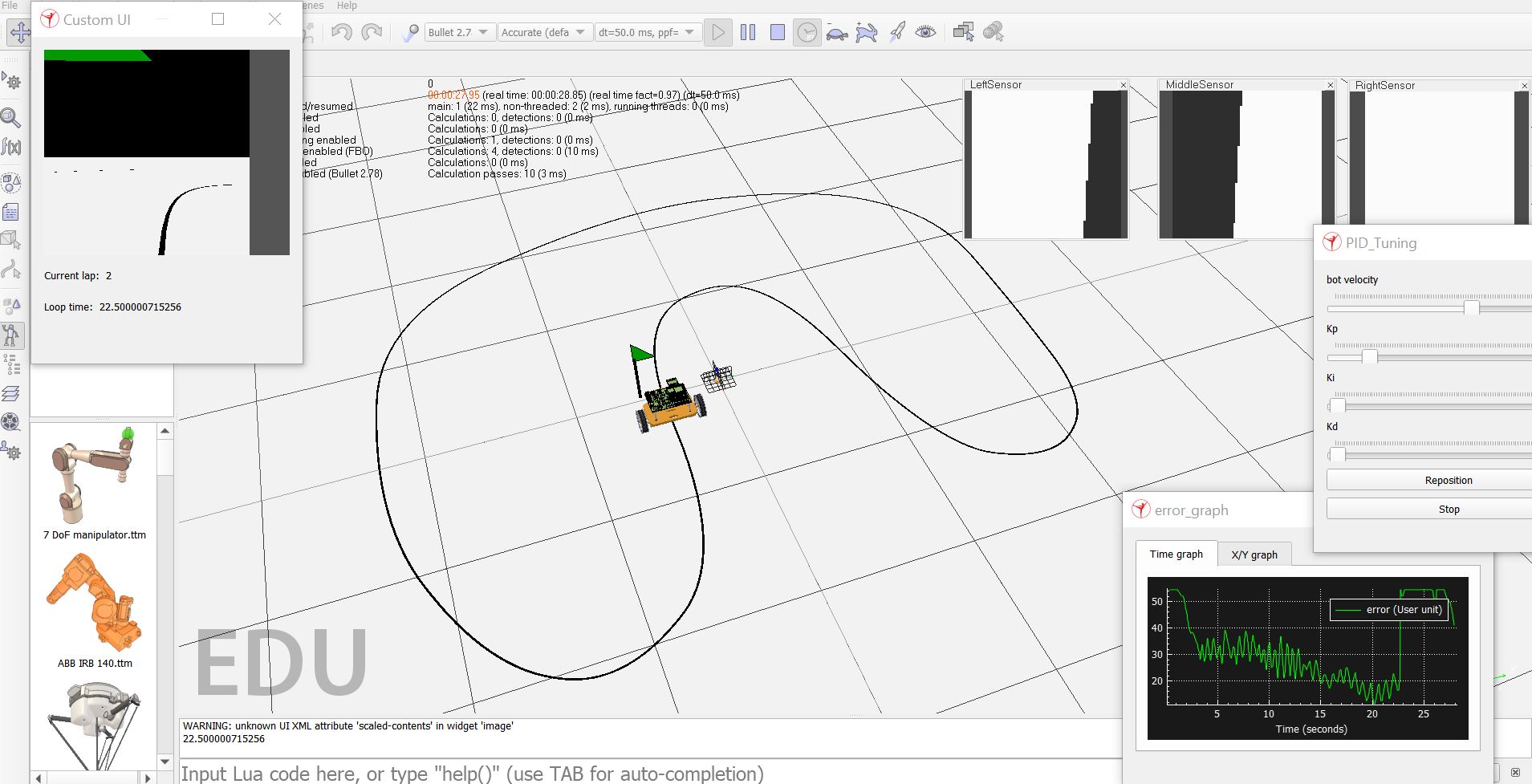Close the MiddleSensor floating view
The height and width of the screenshot is (784, 1532).
tap(1330, 85)
